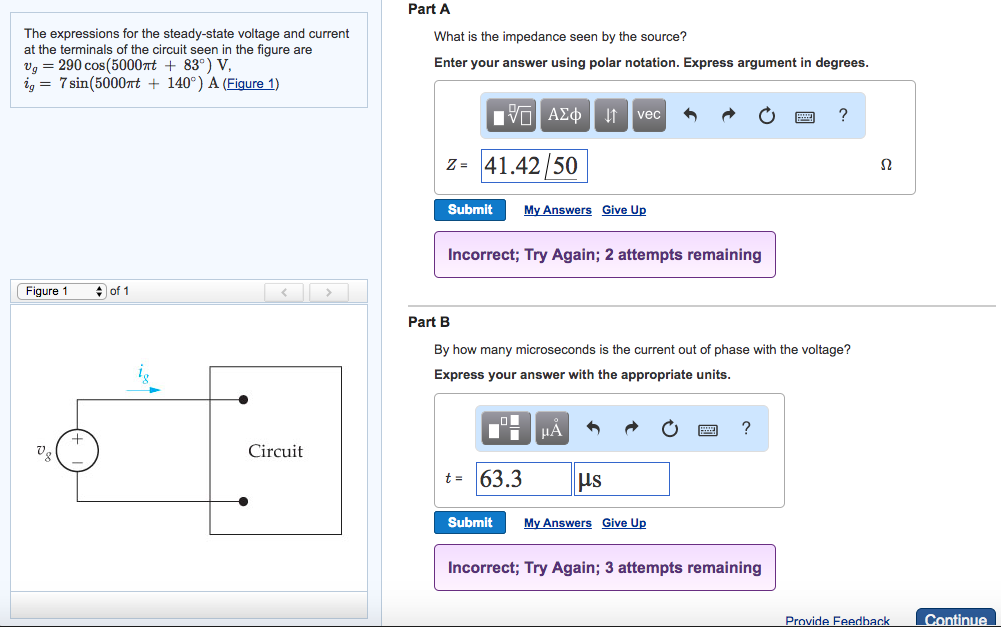
Task: Open My Answers for Part B
Action: 557,523
